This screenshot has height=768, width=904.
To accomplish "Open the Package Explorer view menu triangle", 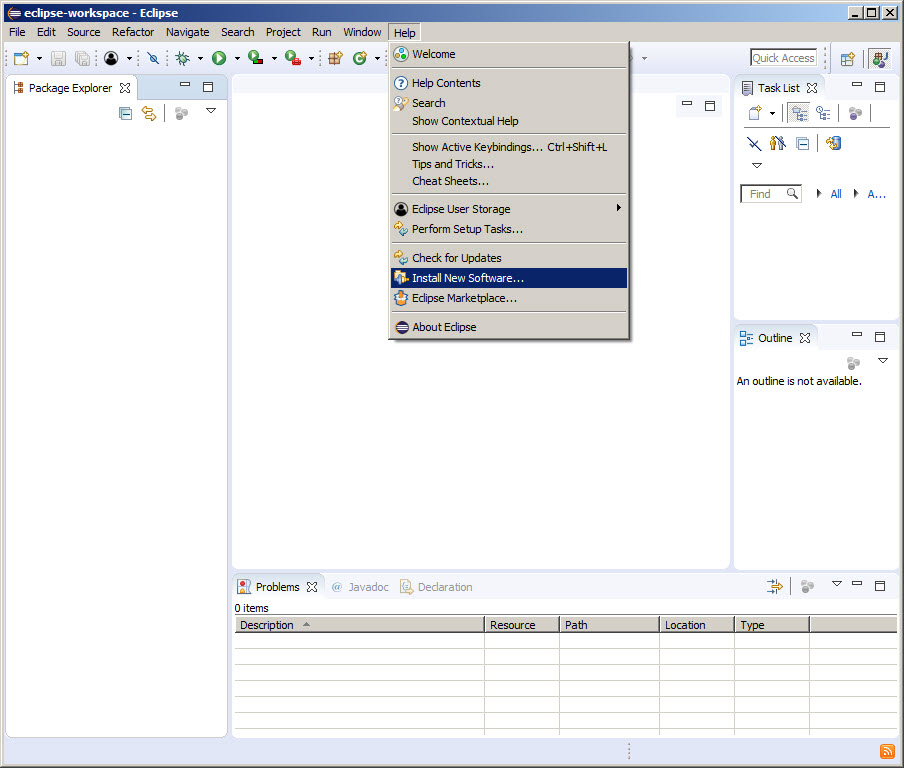I will pyautogui.click(x=211, y=111).
